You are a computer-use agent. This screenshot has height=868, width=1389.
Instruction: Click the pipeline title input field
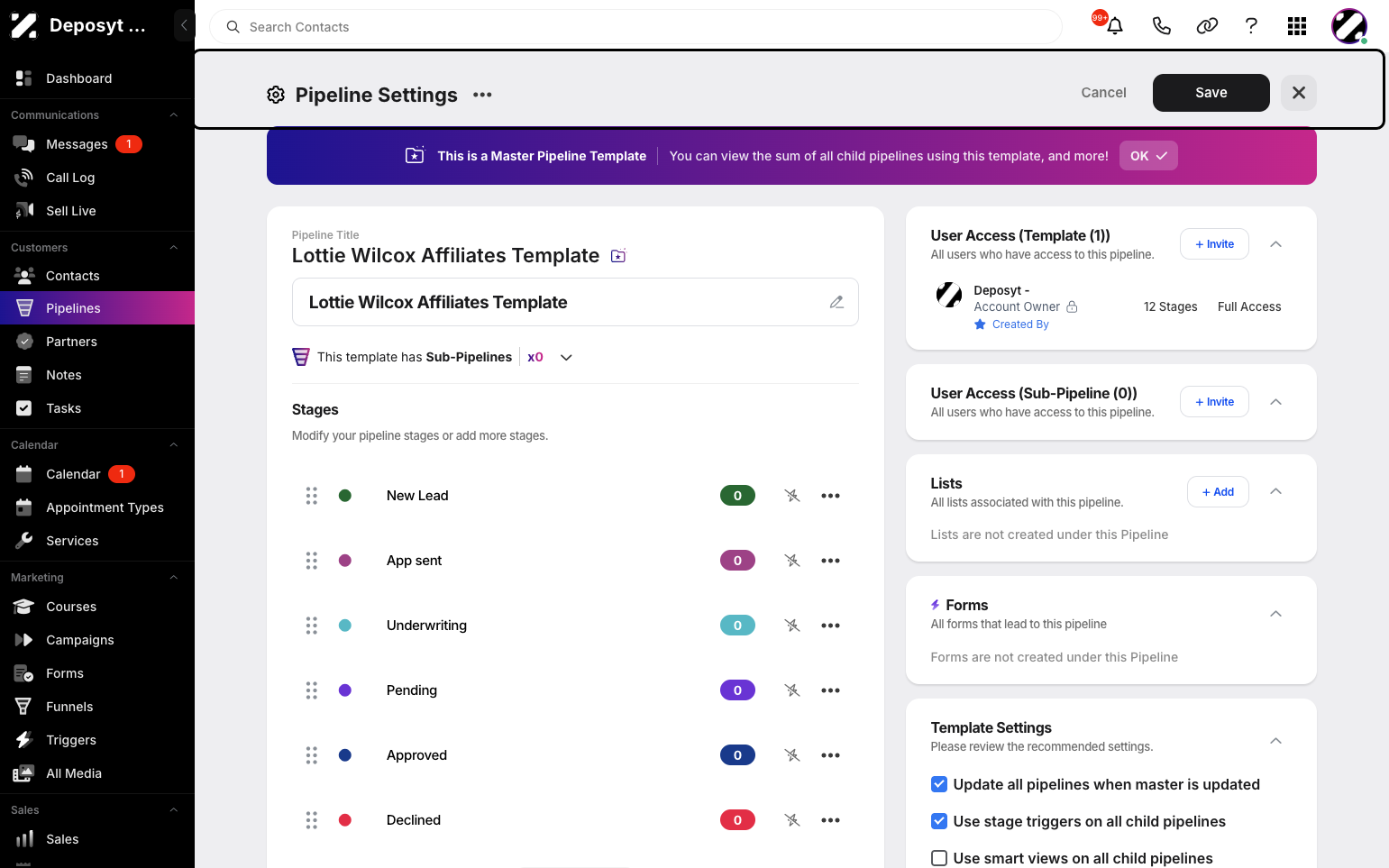pos(575,302)
